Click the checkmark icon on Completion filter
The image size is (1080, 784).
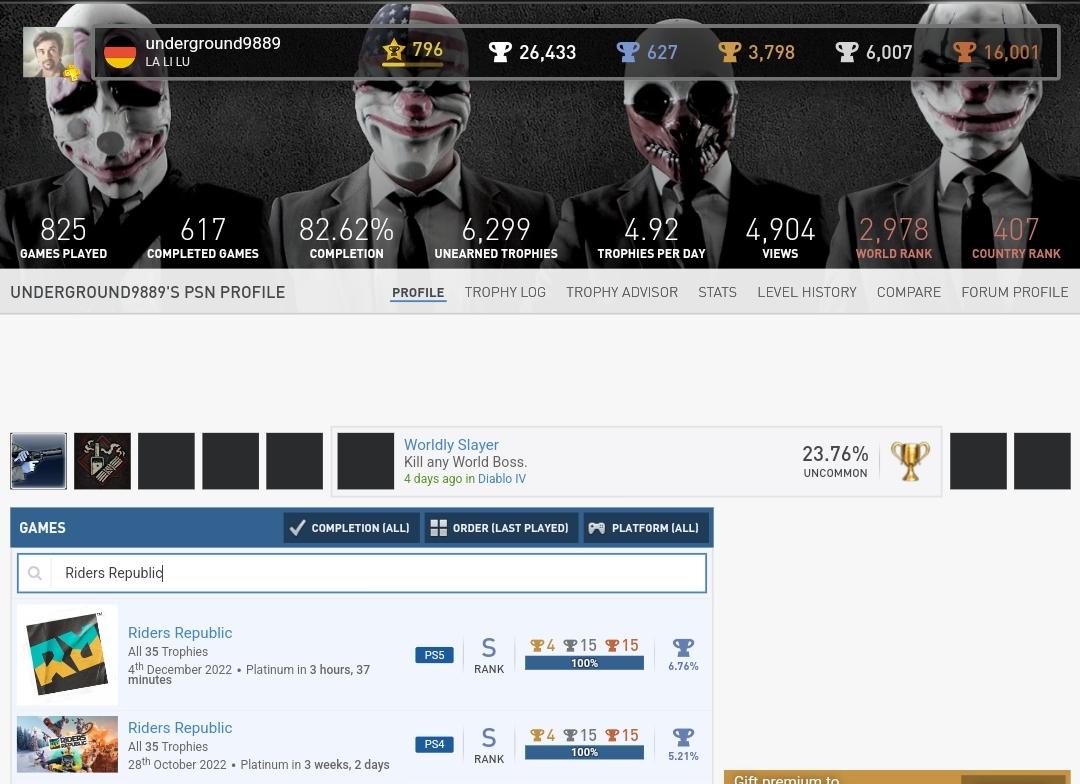point(298,528)
